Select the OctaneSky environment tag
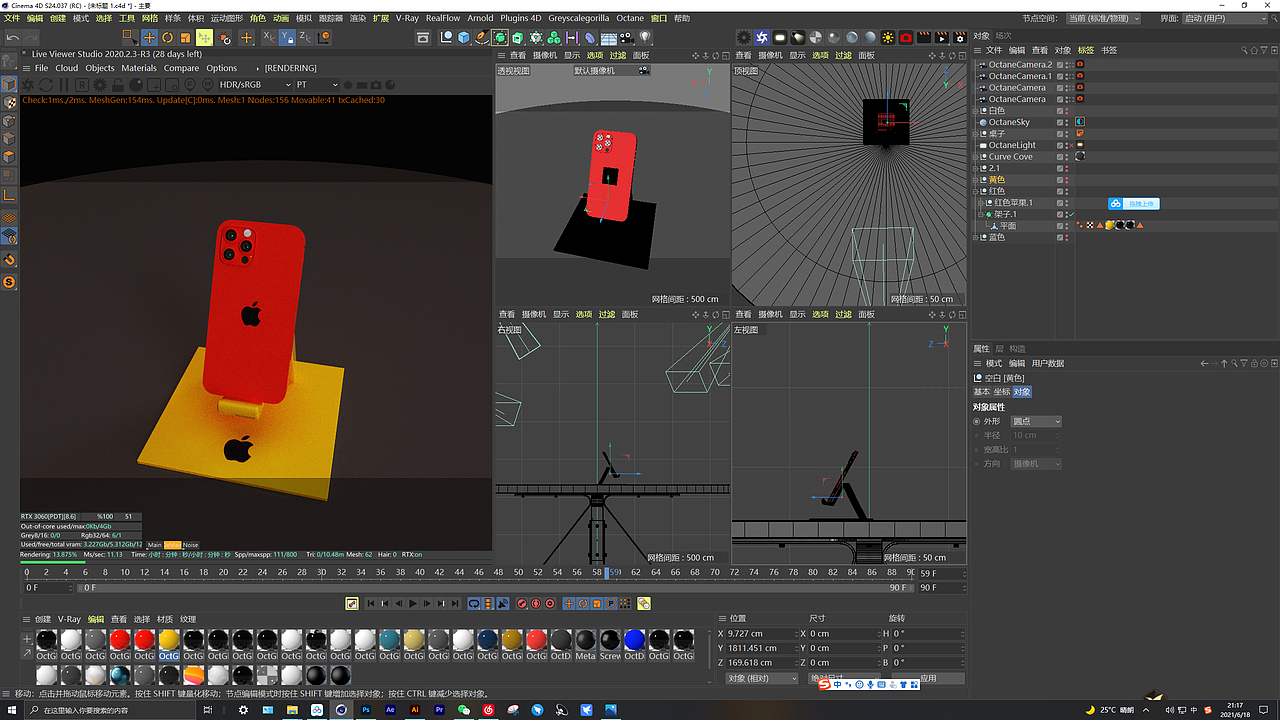 (x=1080, y=122)
